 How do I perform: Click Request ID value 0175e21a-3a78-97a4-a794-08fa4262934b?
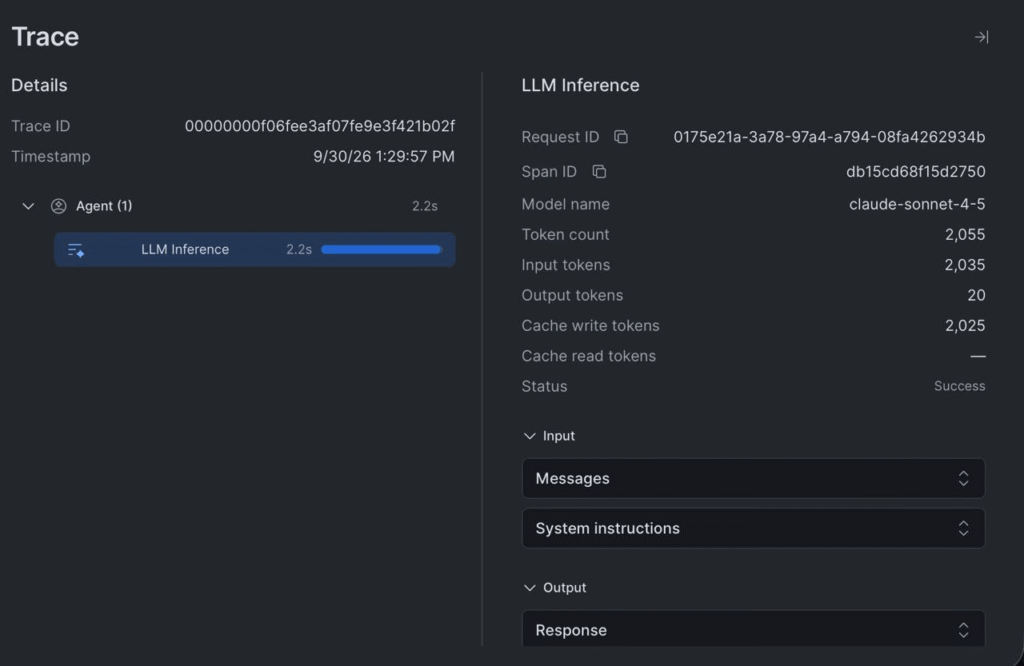(x=829, y=137)
